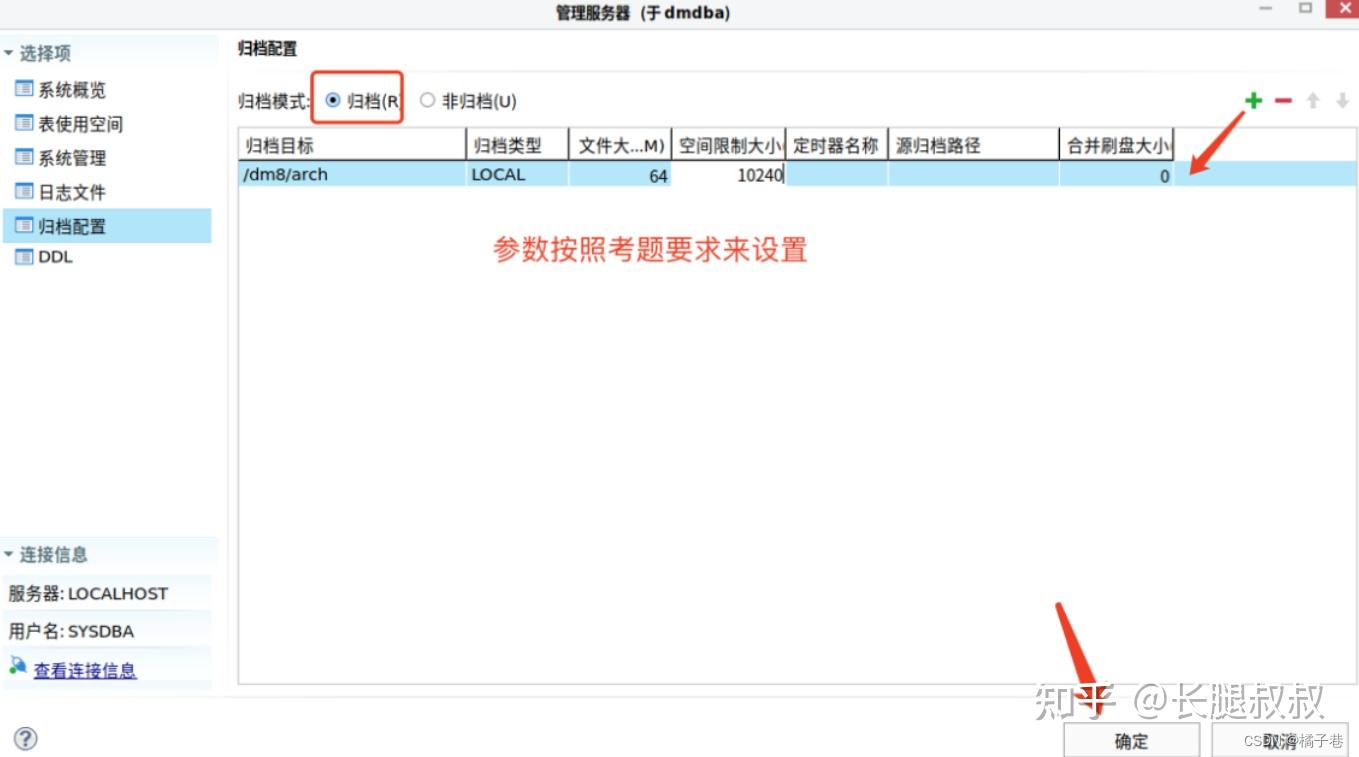Click the green plus to add archive
This screenshot has height=757, width=1359.
(1253, 100)
